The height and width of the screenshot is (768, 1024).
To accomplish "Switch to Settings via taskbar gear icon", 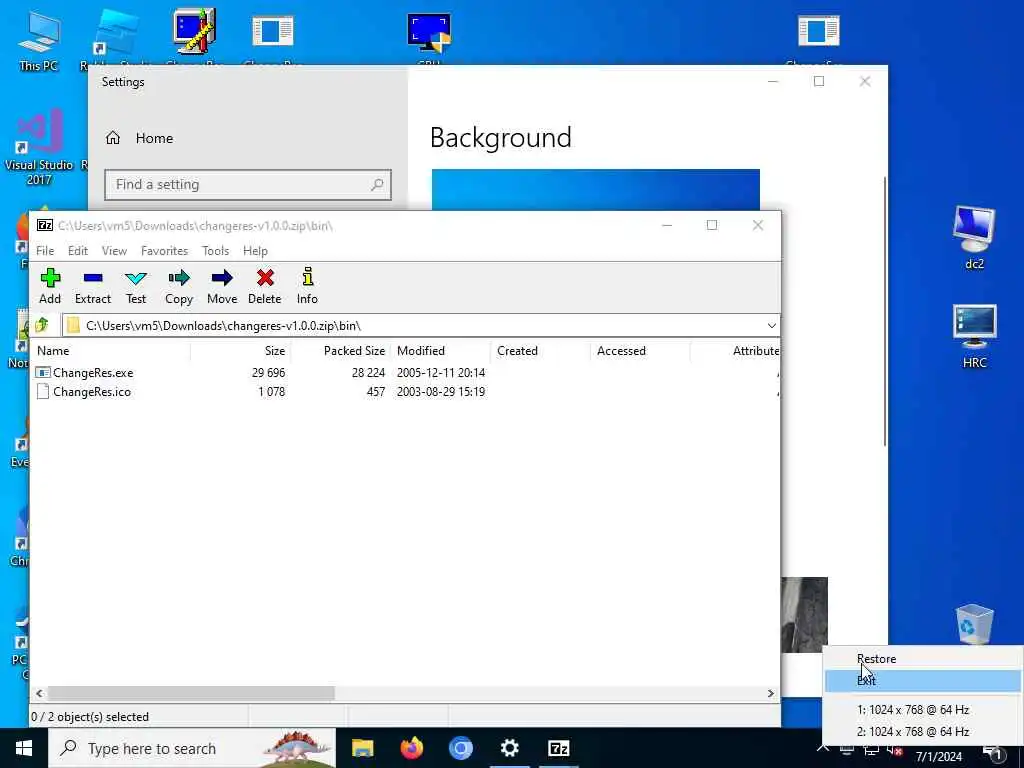I will tap(509, 748).
